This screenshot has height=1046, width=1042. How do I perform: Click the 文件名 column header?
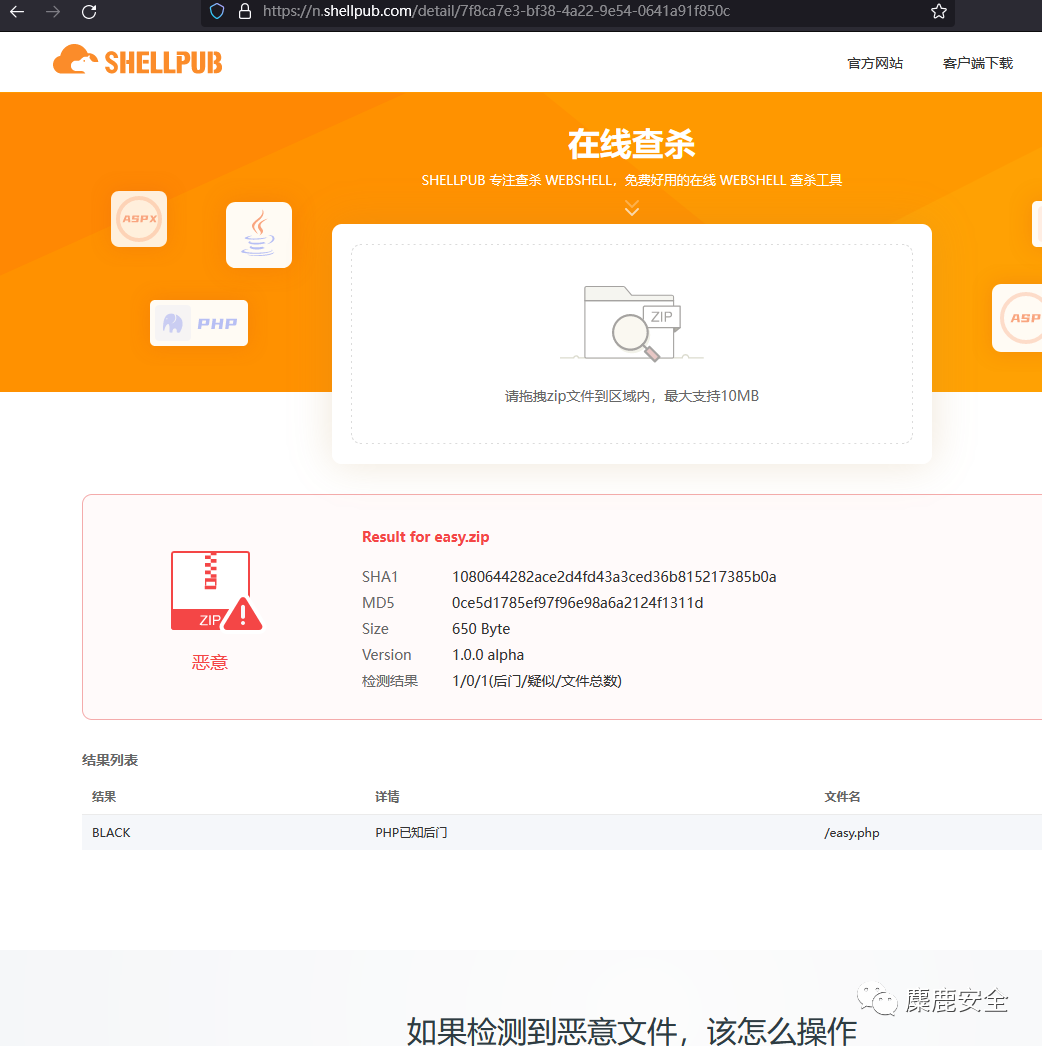[843, 797]
